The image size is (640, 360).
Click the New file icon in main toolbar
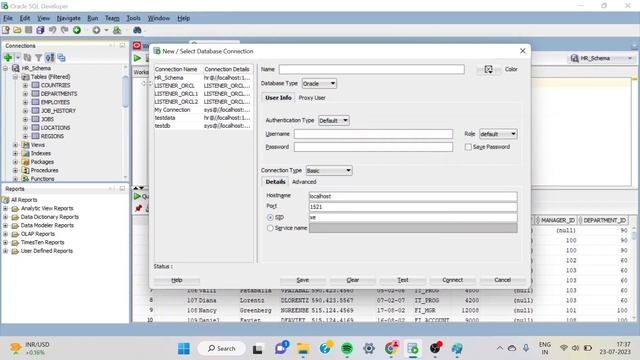tap(6, 30)
